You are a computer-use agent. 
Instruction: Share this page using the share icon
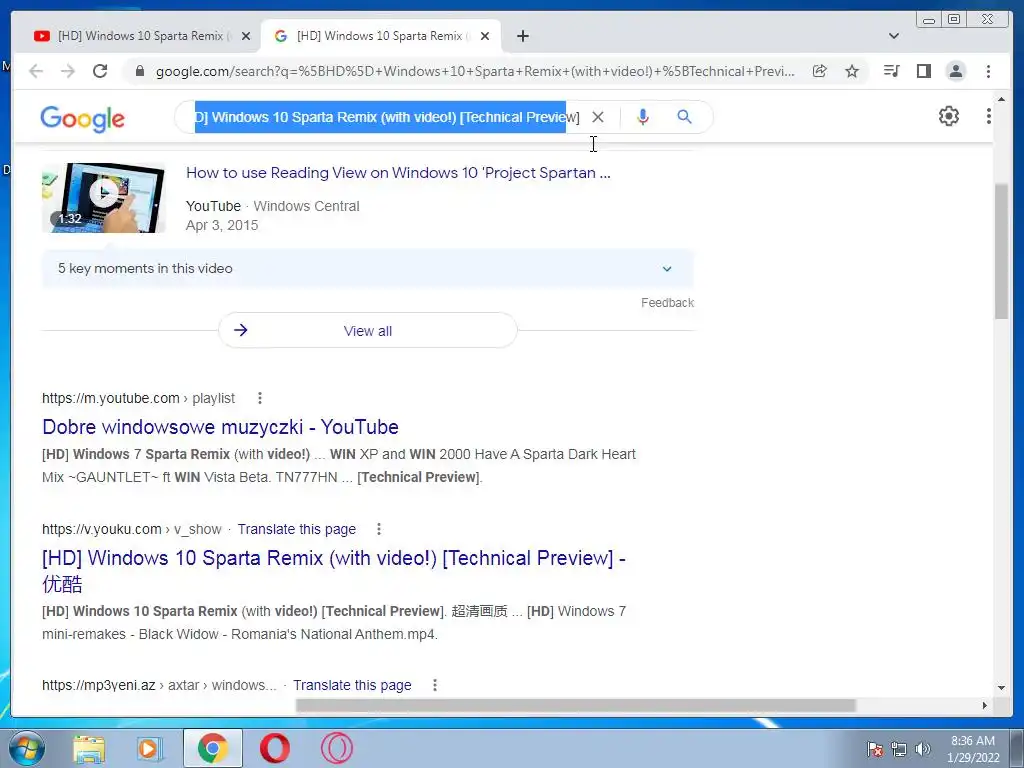pyautogui.click(x=820, y=71)
